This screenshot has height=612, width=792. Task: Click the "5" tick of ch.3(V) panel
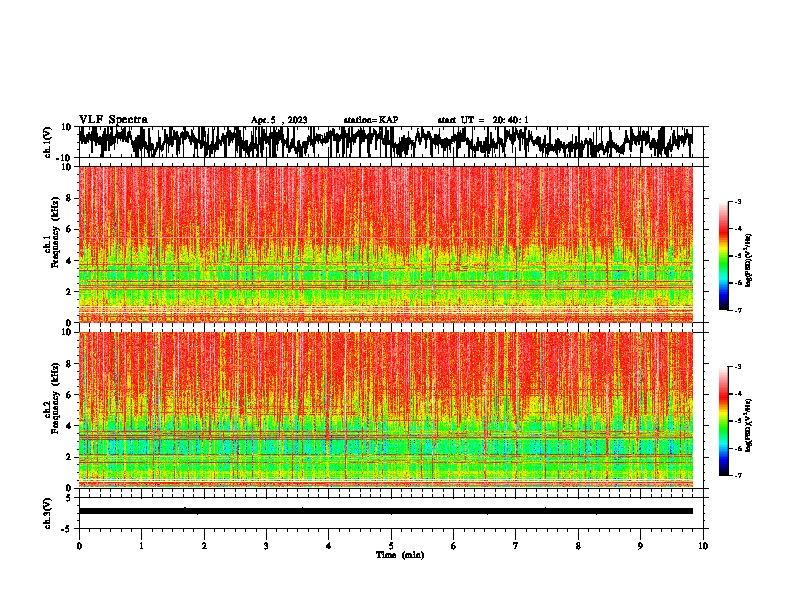click(69, 498)
